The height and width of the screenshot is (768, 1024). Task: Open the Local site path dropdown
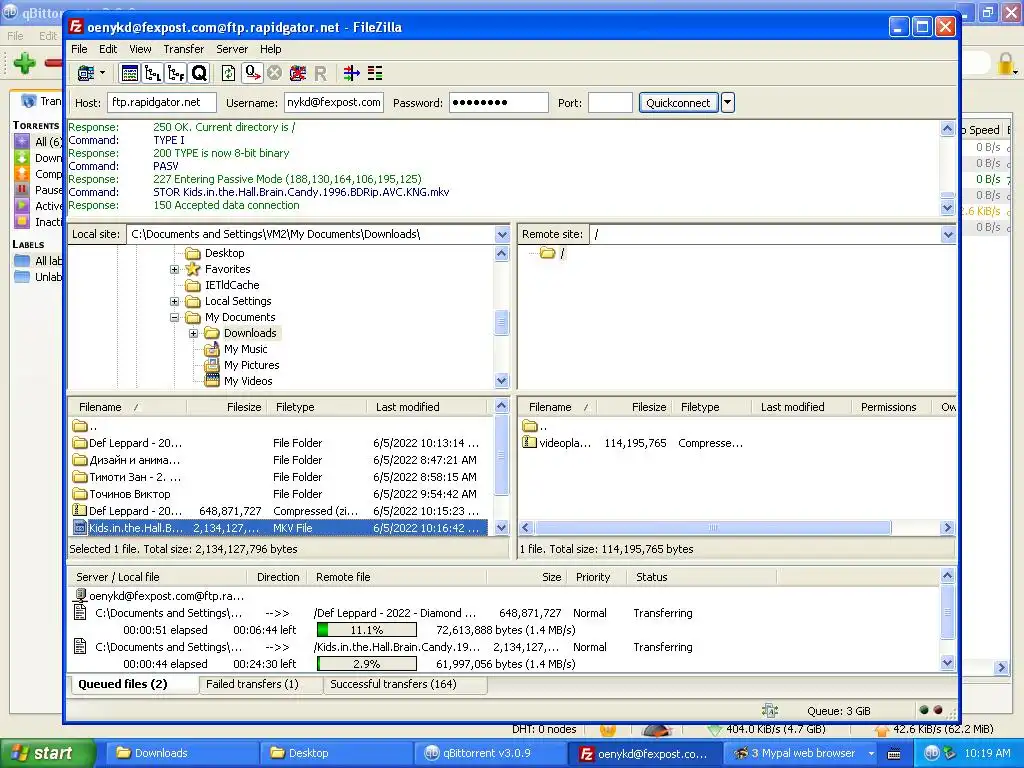pos(502,234)
